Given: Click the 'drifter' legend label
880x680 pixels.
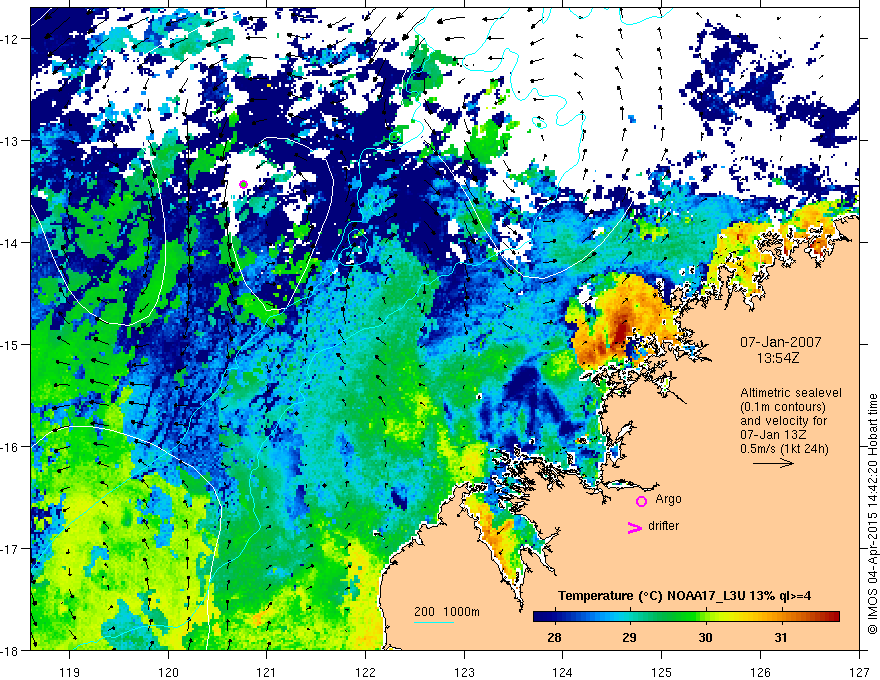Looking at the screenshot, I should click(663, 526).
